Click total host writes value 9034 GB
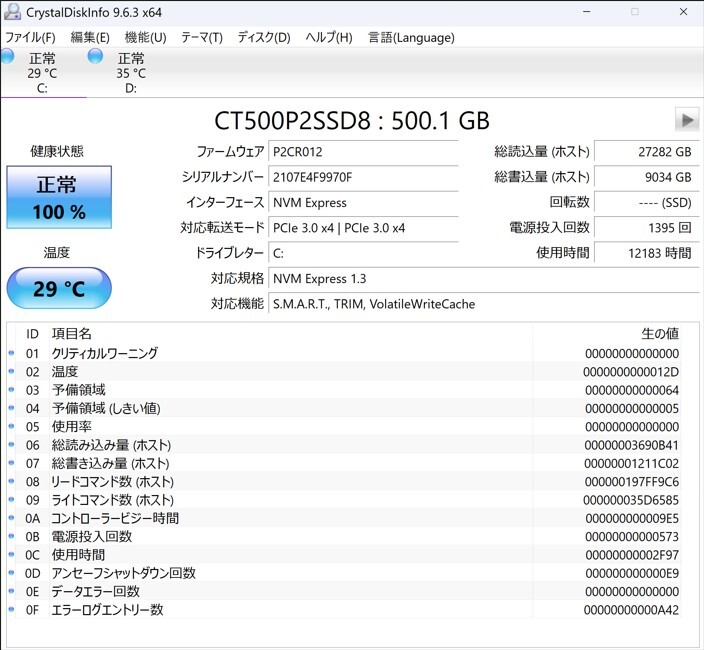 [x=647, y=177]
